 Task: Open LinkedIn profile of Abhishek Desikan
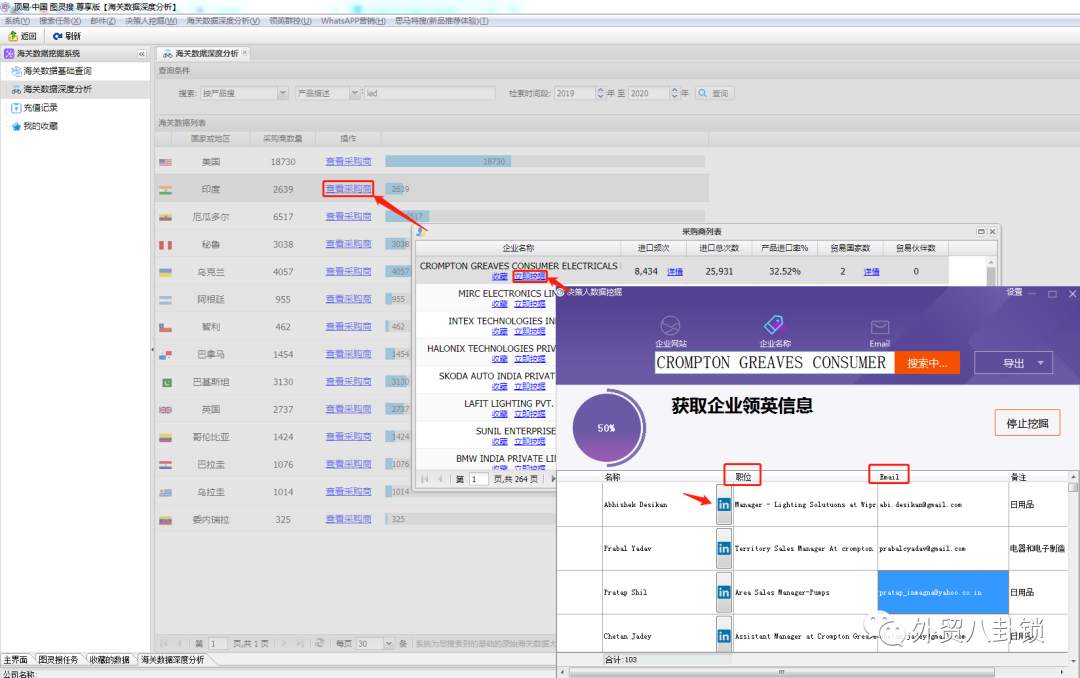724,504
